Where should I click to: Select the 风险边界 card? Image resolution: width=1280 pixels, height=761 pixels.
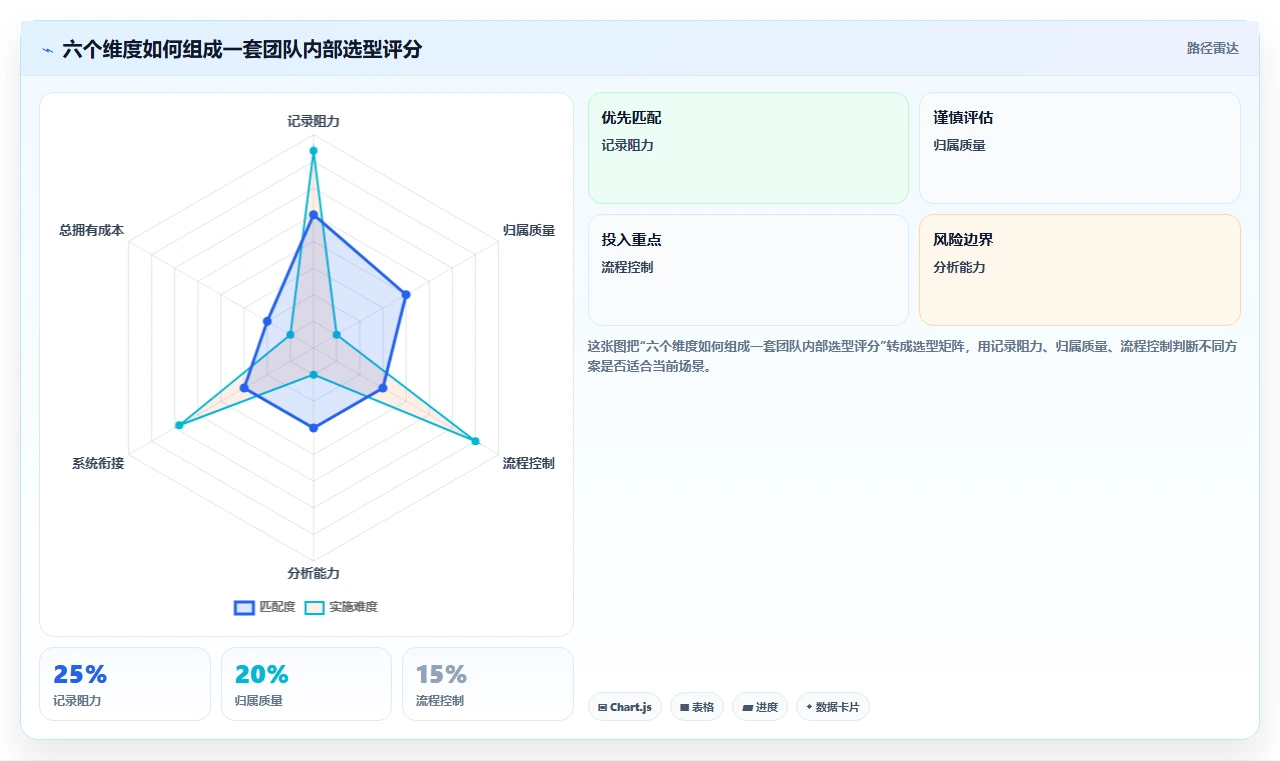point(1080,270)
